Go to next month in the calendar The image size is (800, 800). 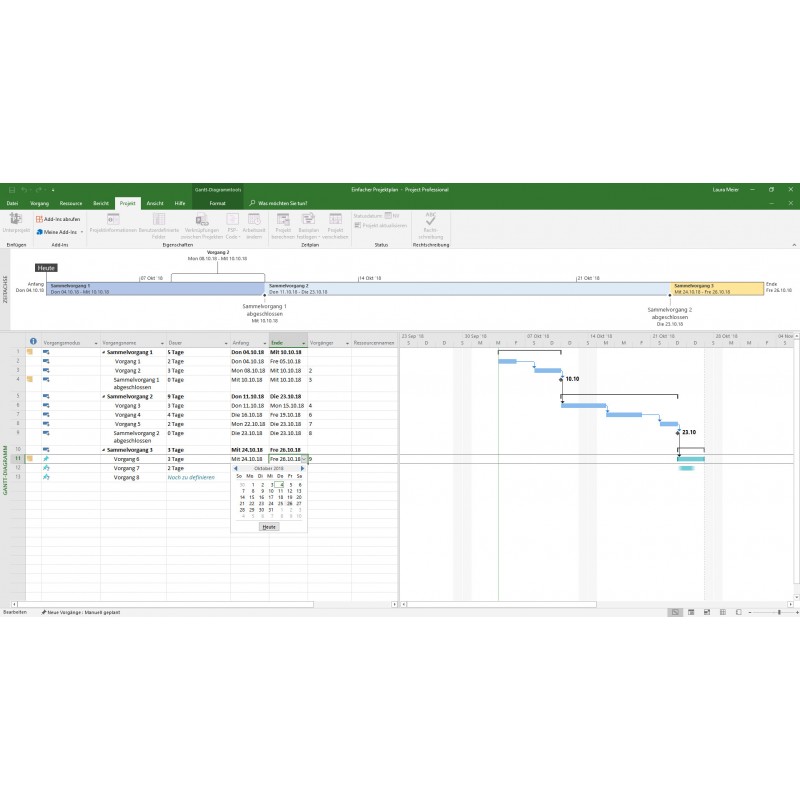(x=302, y=468)
